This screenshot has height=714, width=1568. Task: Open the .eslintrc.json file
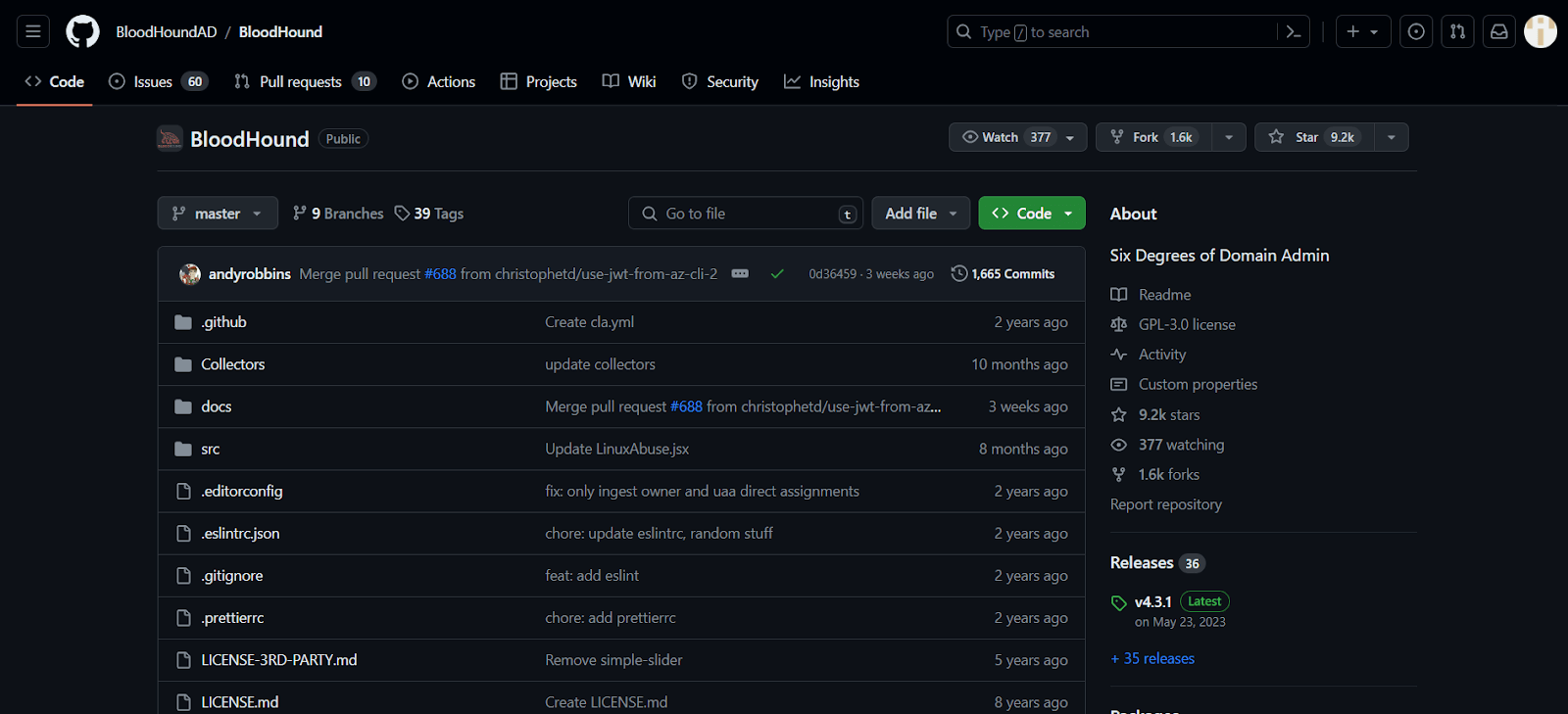point(240,533)
